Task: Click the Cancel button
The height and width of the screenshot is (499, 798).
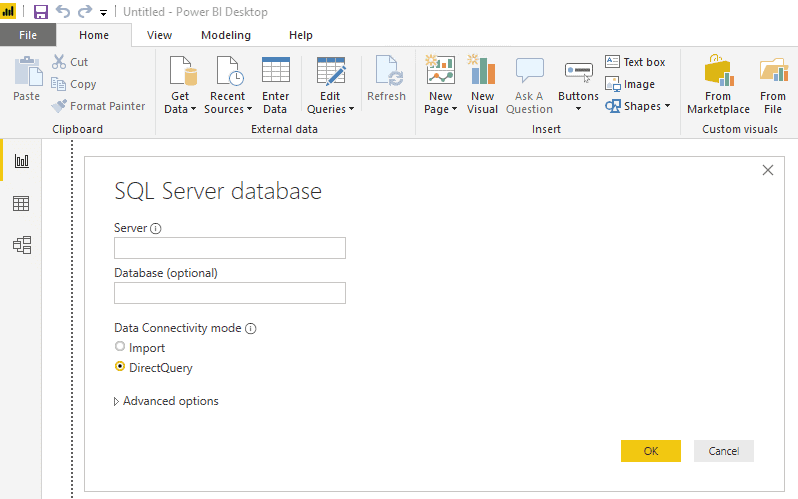Action: pyautogui.click(x=724, y=451)
